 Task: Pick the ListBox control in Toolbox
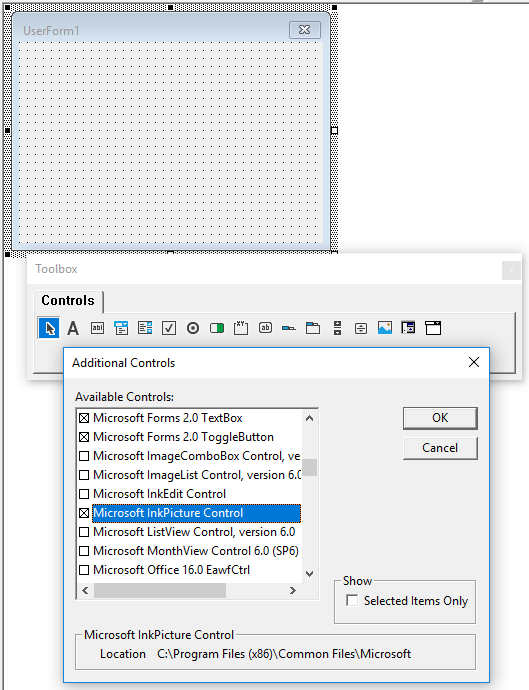click(x=145, y=328)
